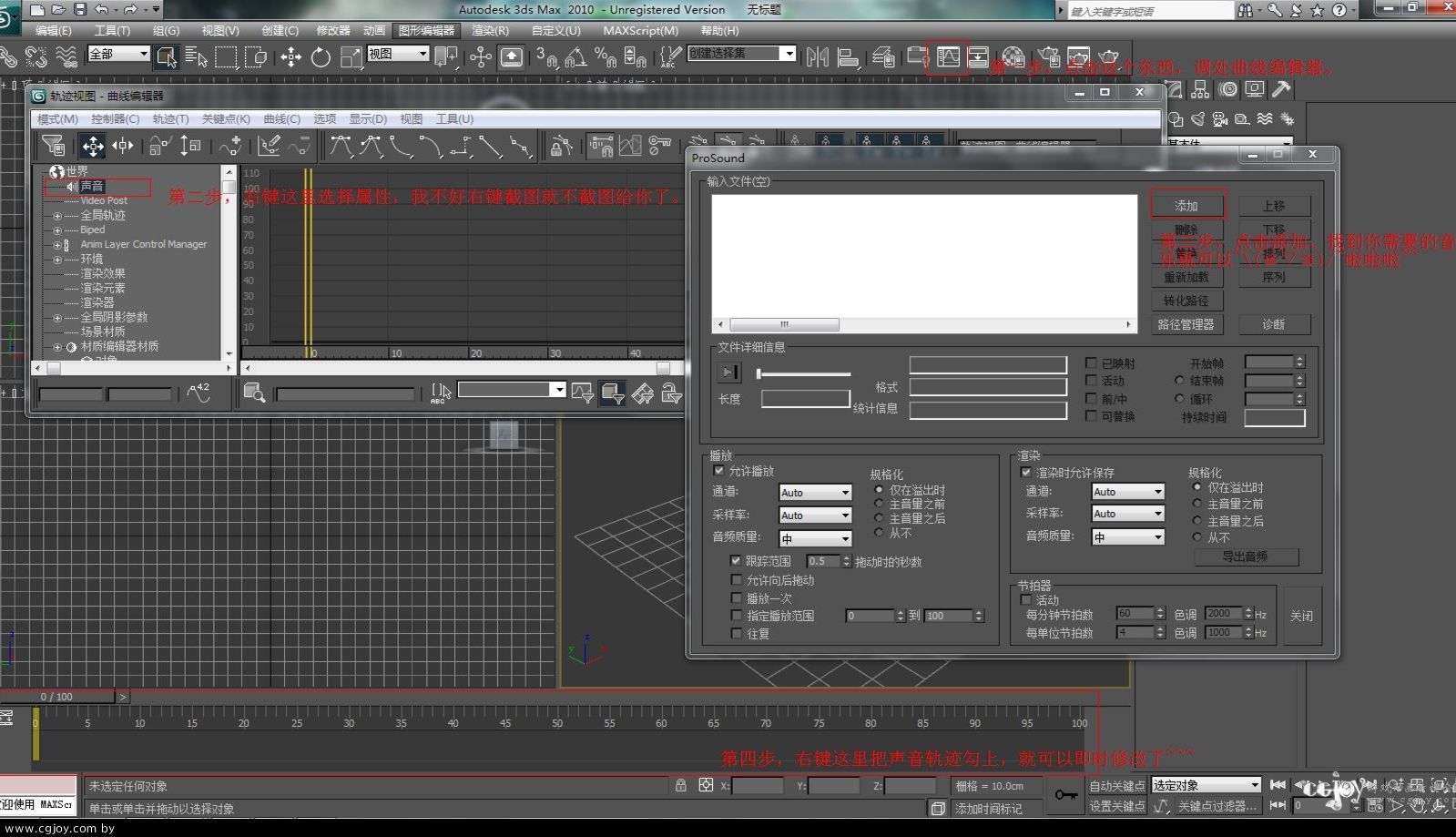Select Move Keys tool in Track View

[x=93, y=145]
